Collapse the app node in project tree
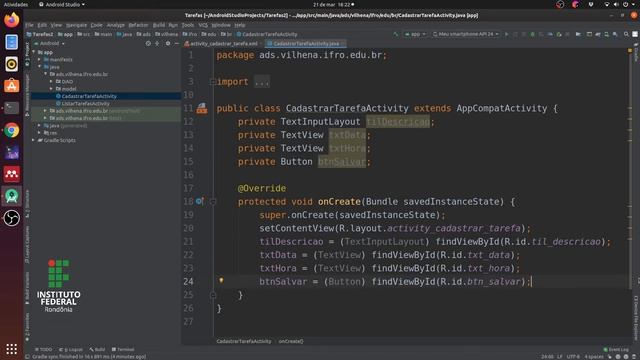Screen dimensions: 640x360 34,52
